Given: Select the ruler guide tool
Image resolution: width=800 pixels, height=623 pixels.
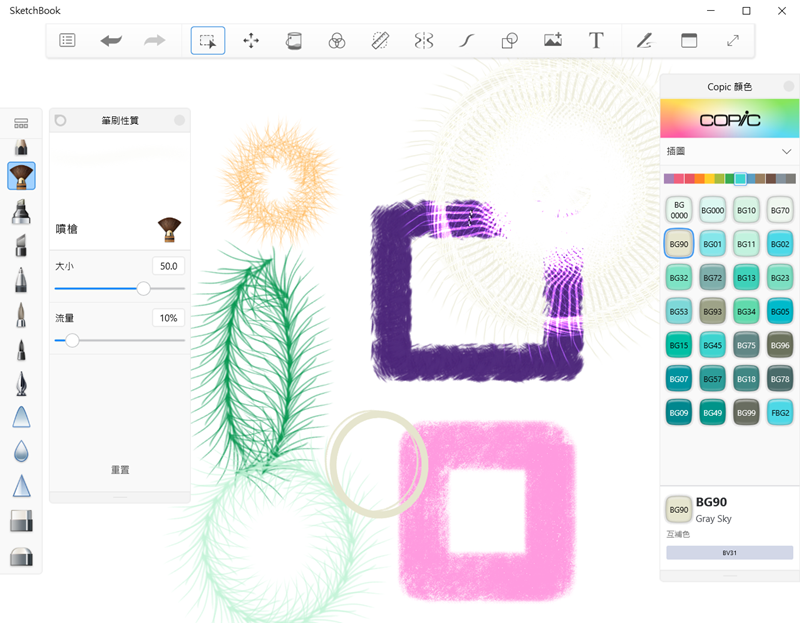Looking at the screenshot, I should pos(380,41).
